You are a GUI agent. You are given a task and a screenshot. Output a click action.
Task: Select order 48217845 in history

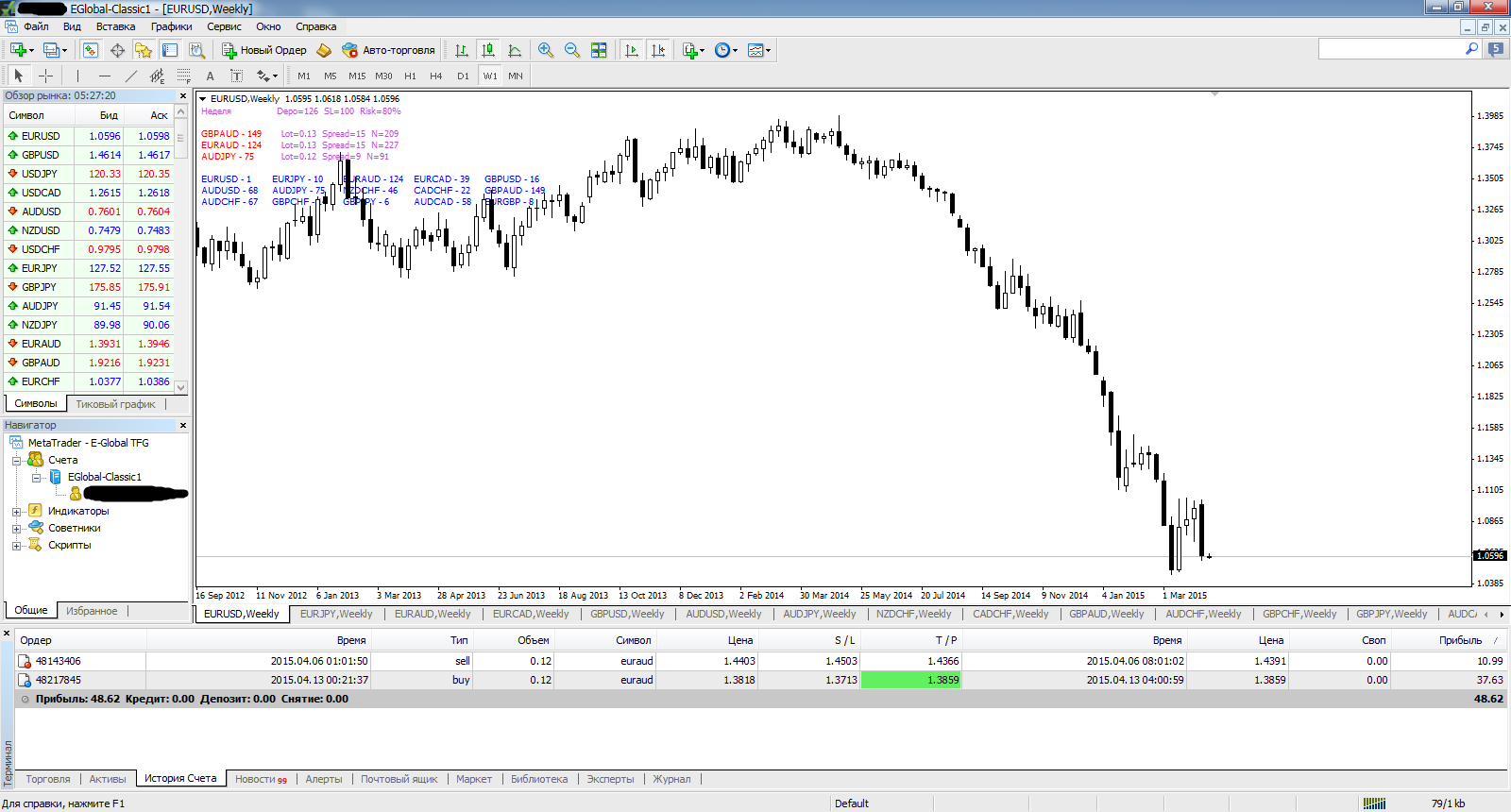[x=761, y=680]
